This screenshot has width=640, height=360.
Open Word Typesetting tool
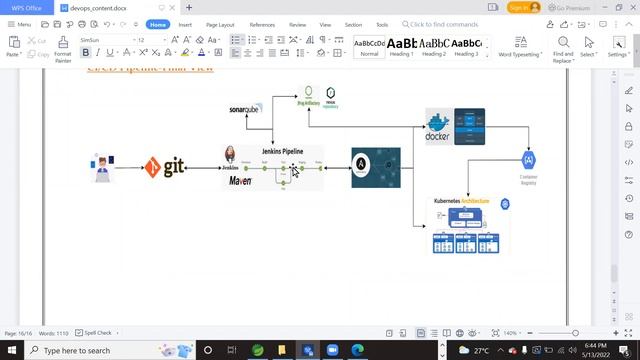pyautogui.click(x=520, y=46)
